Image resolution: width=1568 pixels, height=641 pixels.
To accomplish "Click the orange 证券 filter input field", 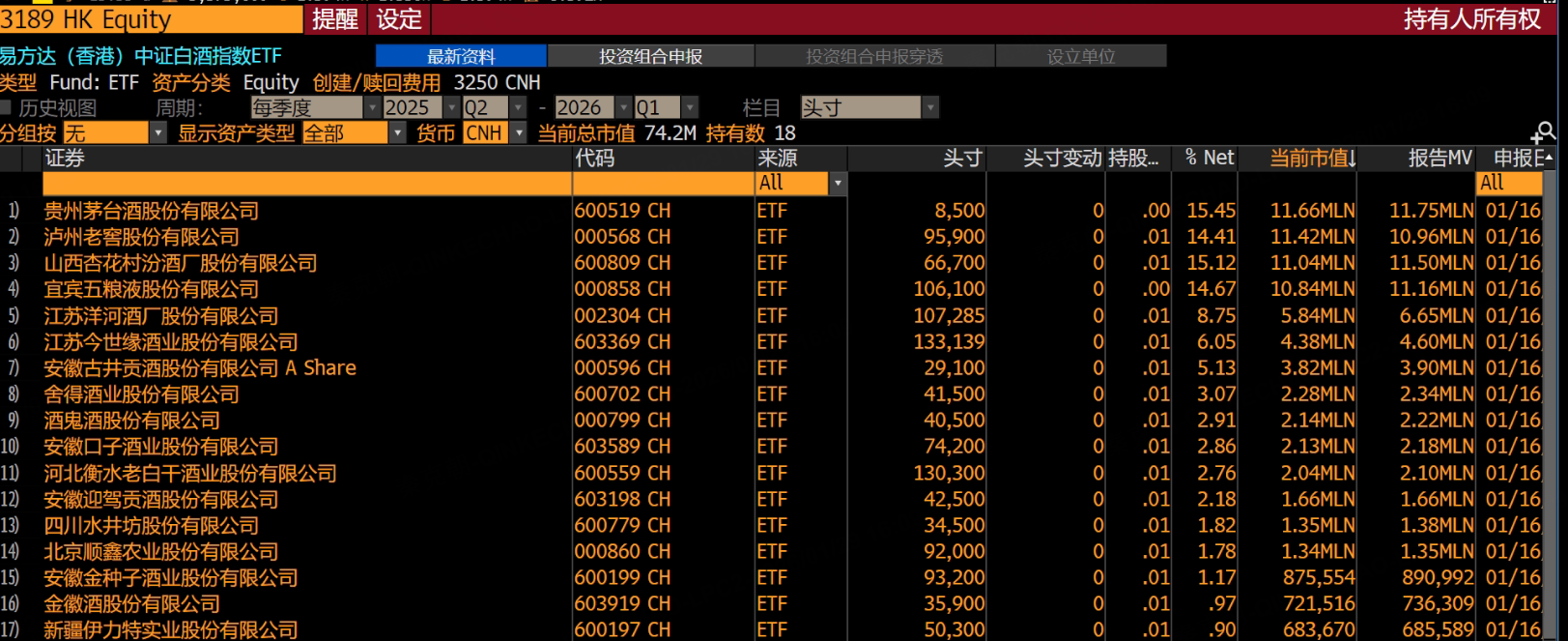I will tap(307, 183).
